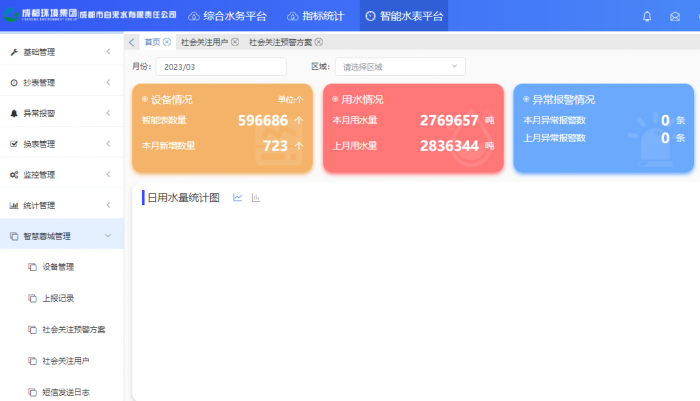Click the 上月异常报警数 label
700x401 pixels.
coord(554,138)
